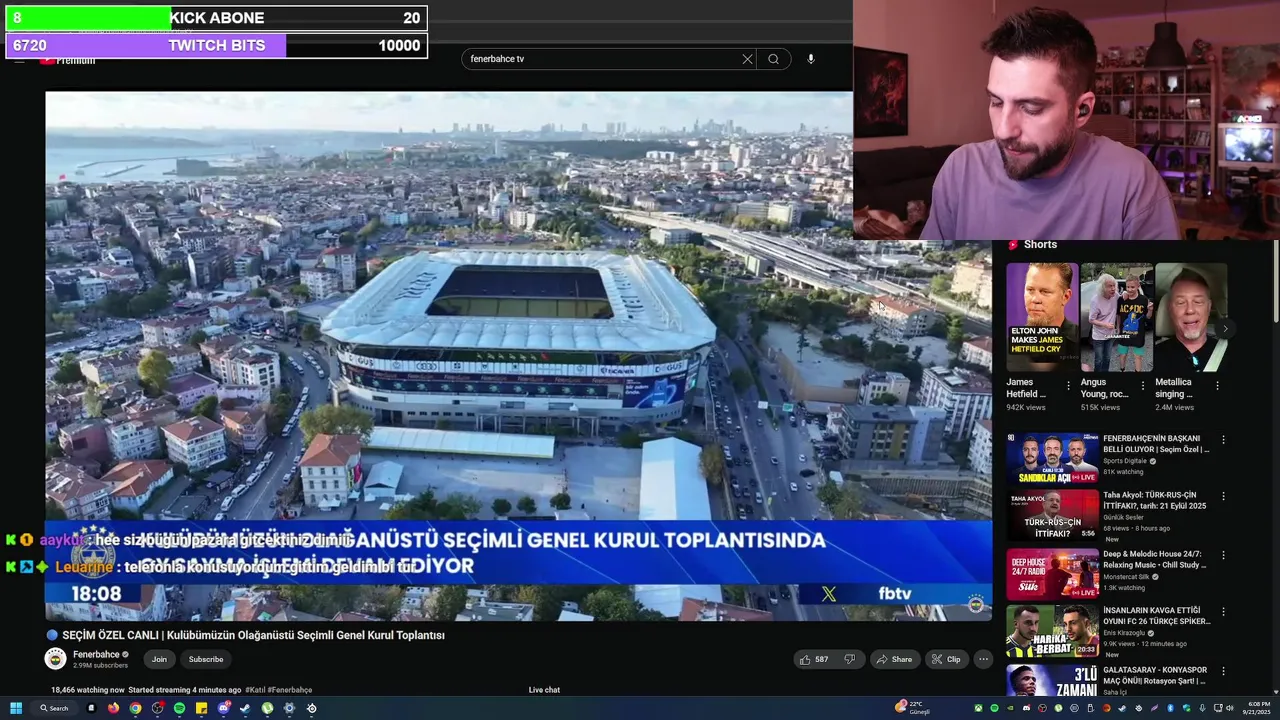The image size is (1280, 720).
Task: Dislike the live stream
Action: [x=850, y=659]
